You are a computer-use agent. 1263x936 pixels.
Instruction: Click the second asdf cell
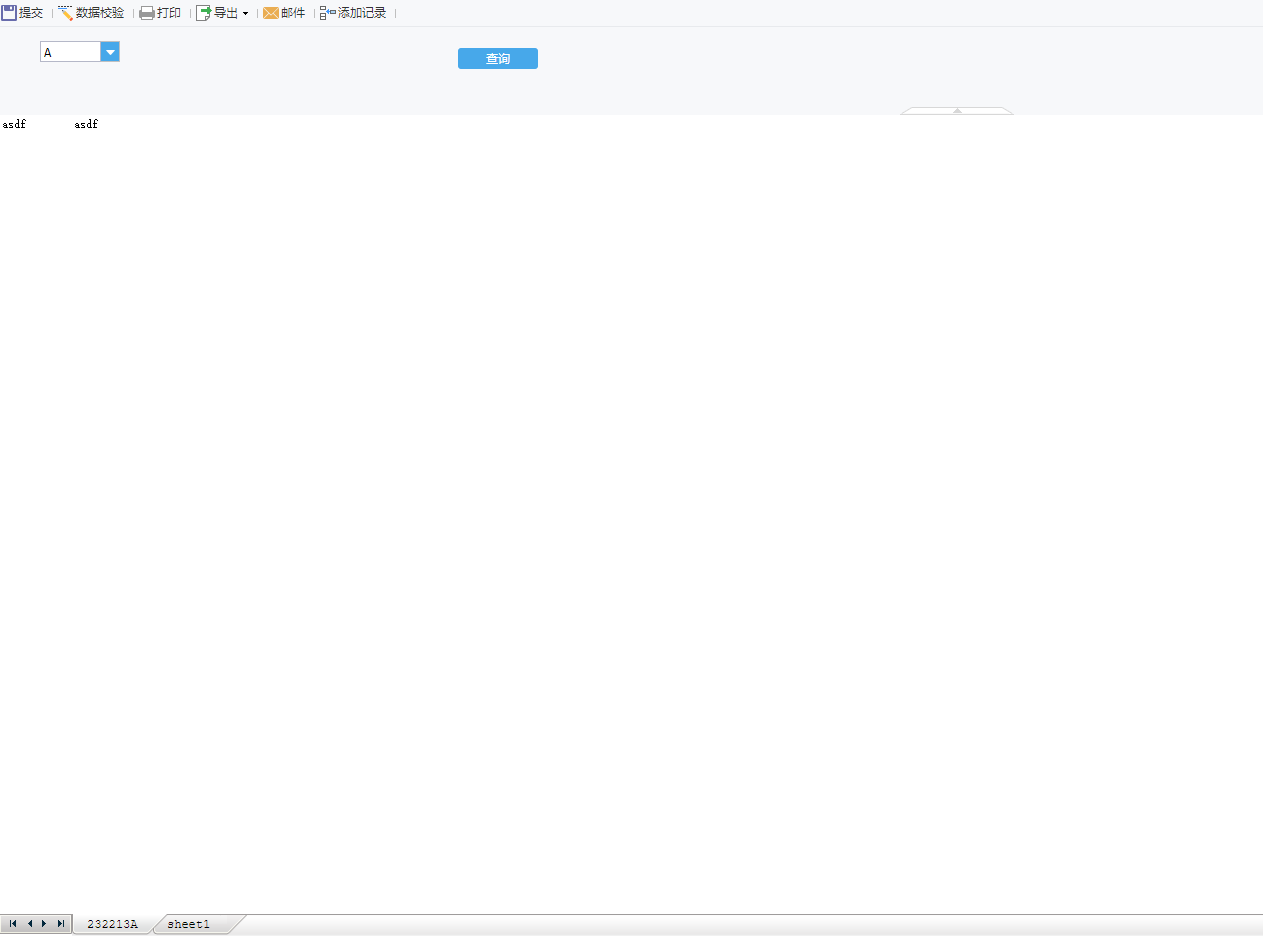click(x=86, y=124)
